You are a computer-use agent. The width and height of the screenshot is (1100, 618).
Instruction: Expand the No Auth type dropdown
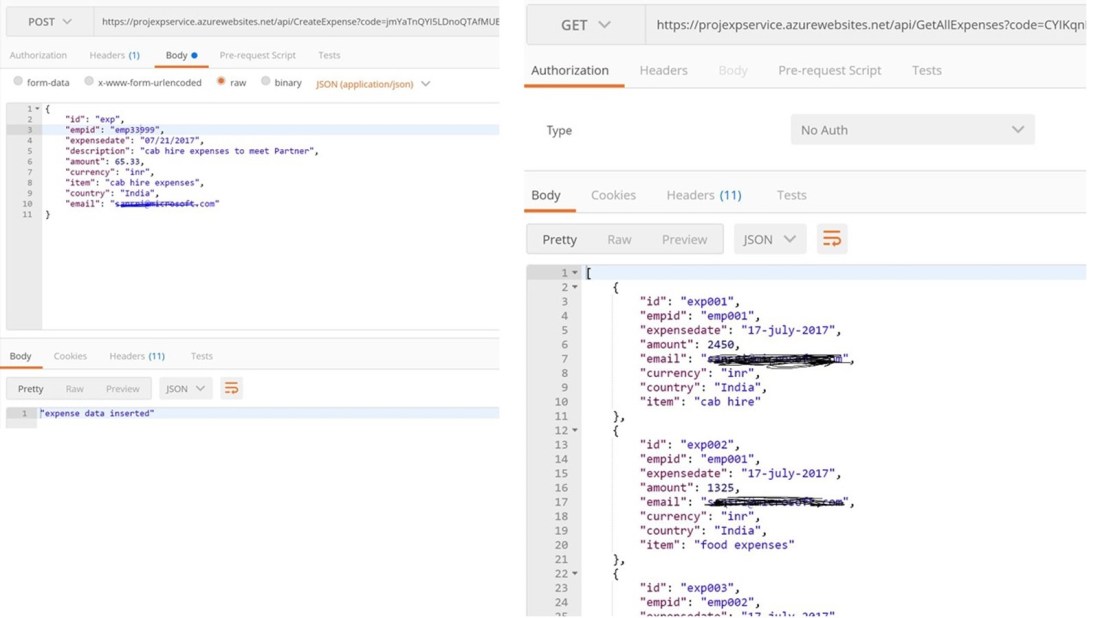tap(912, 130)
